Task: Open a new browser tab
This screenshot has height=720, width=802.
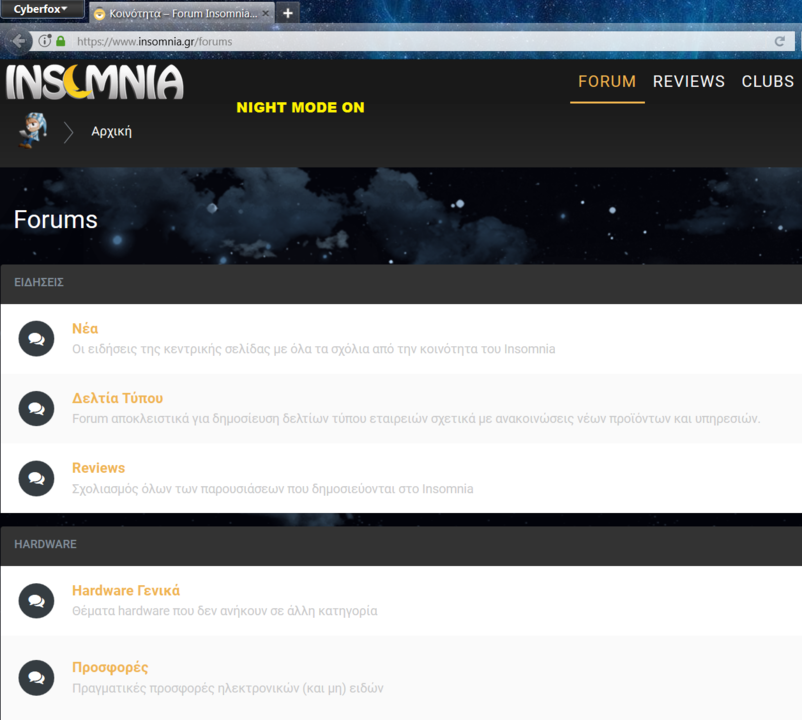Action: (x=288, y=13)
